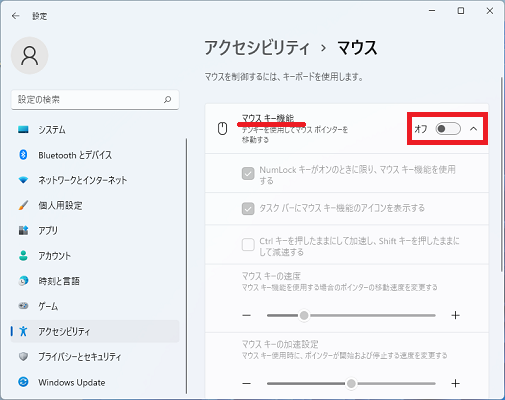Screen dimensions: 505x400
Task: Open Windows Update category
Action: pyautogui.click(x=95, y=382)
